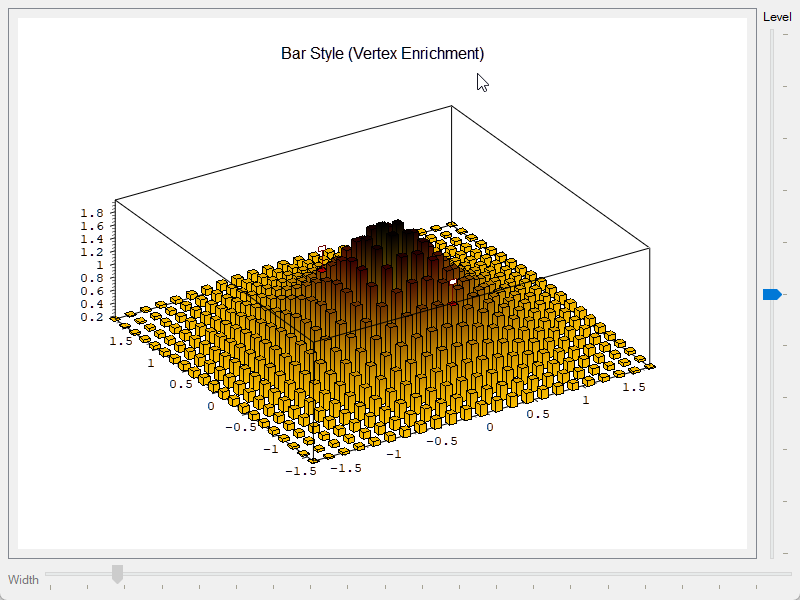The width and height of the screenshot is (800, 600).
Task: Click the -0.5 label on the right horizontal axis
Action: pos(442,441)
